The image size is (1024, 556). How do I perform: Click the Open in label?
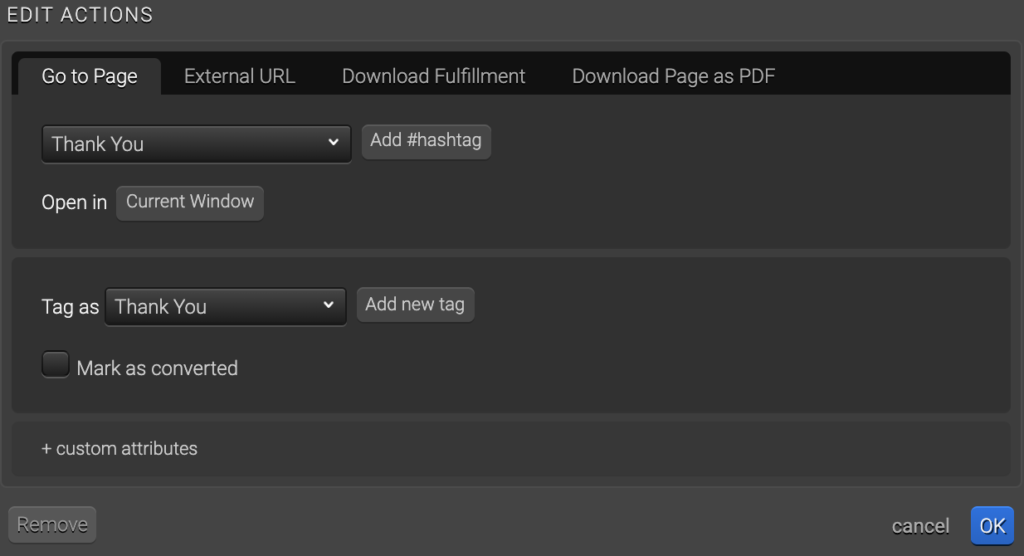(74, 203)
